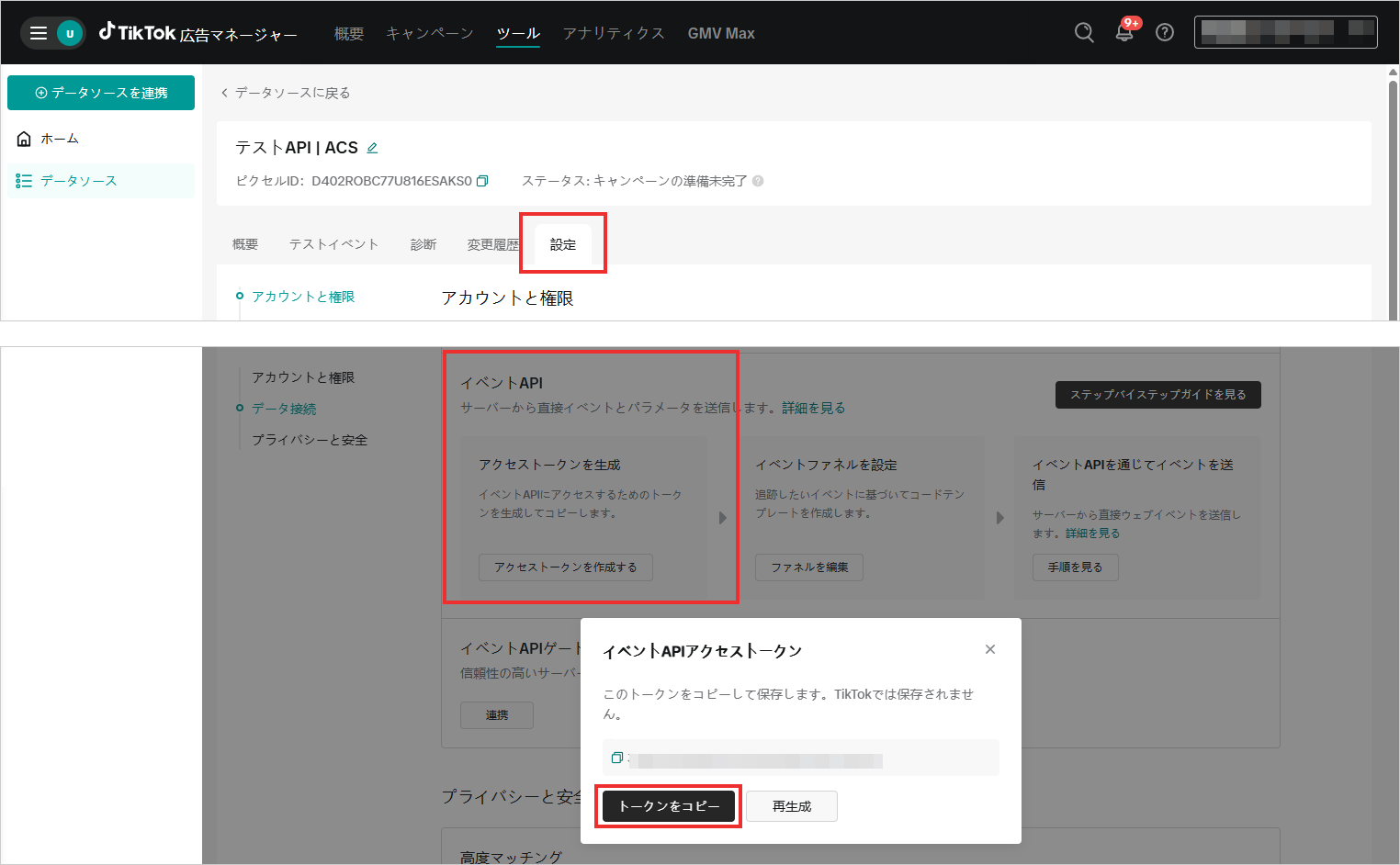Switch to the 診断 tab
This screenshot has height=865, width=1400.
(423, 244)
